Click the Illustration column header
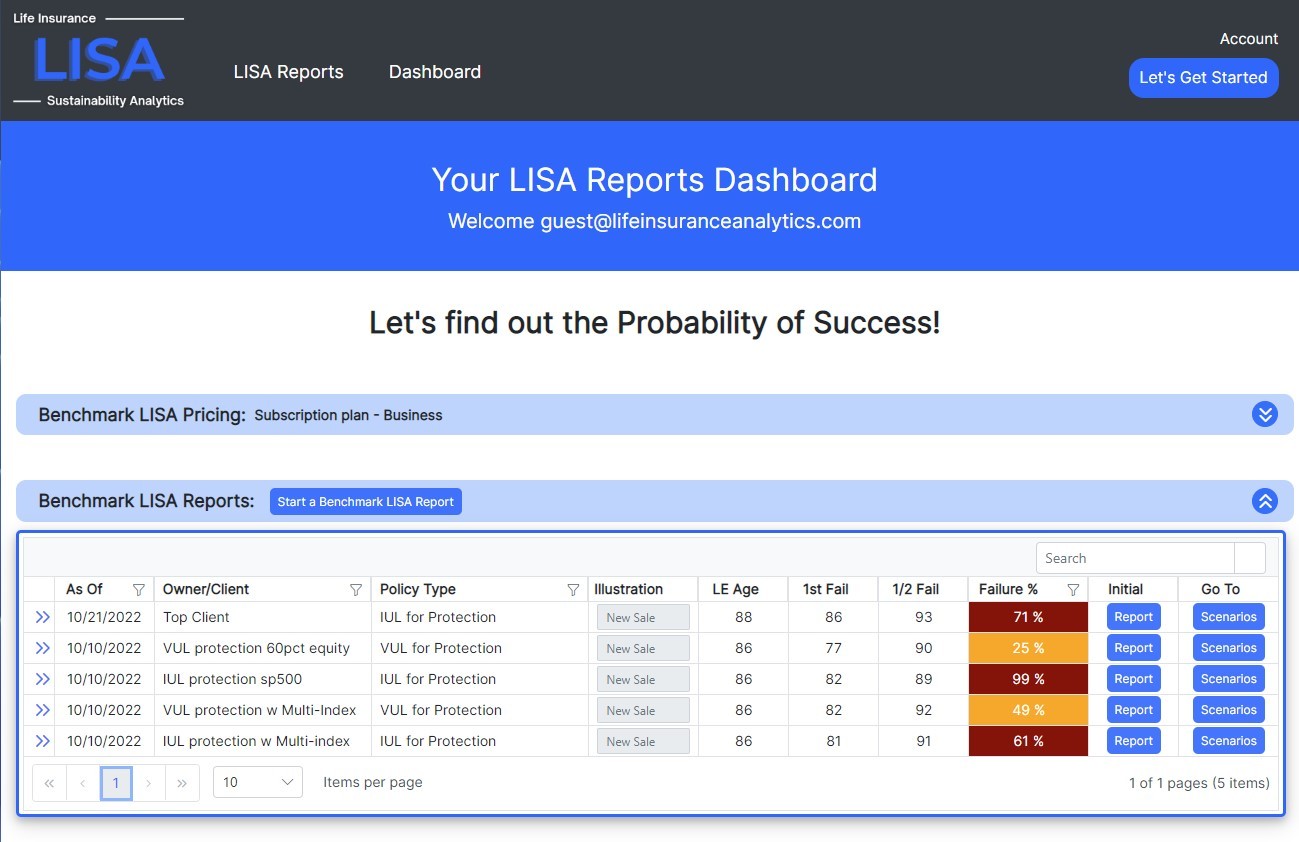Viewport: 1299px width, 842px height. 643,589
